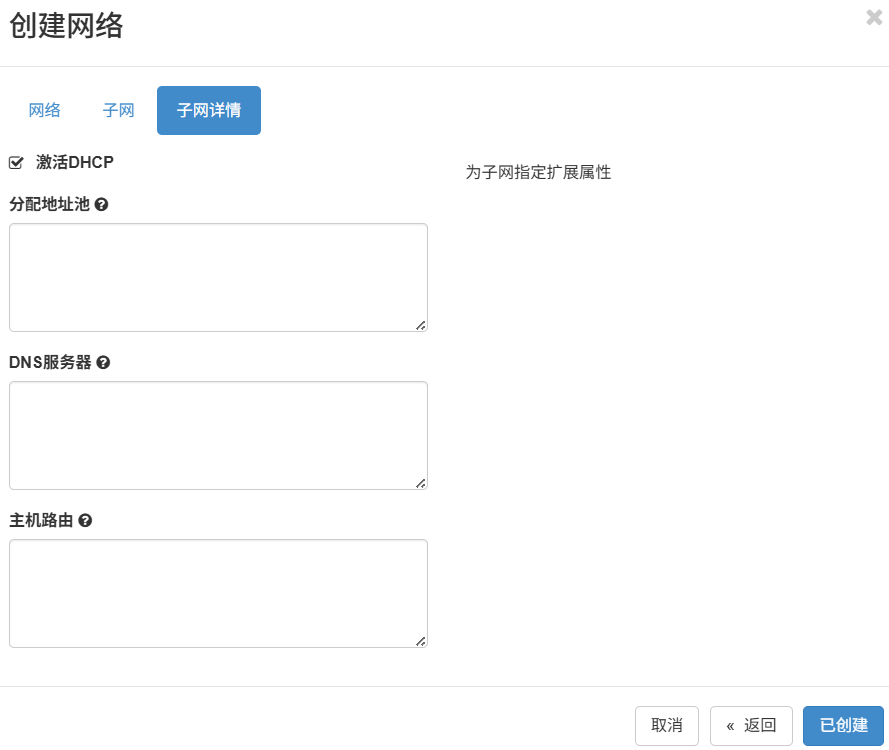Grab the 分配地址池 textarea resize handle
This screenshot has height=750, width=889.
421,325
